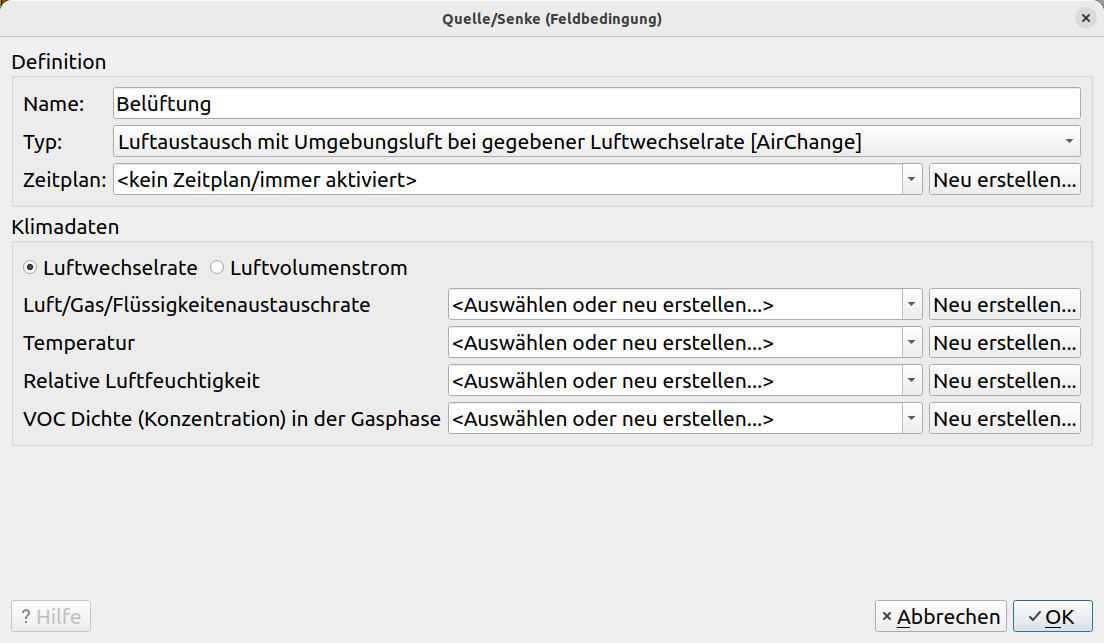Screen dimensions: 1104x643
Task: Open help with the Hilfe button
Action: coord(51,616)
